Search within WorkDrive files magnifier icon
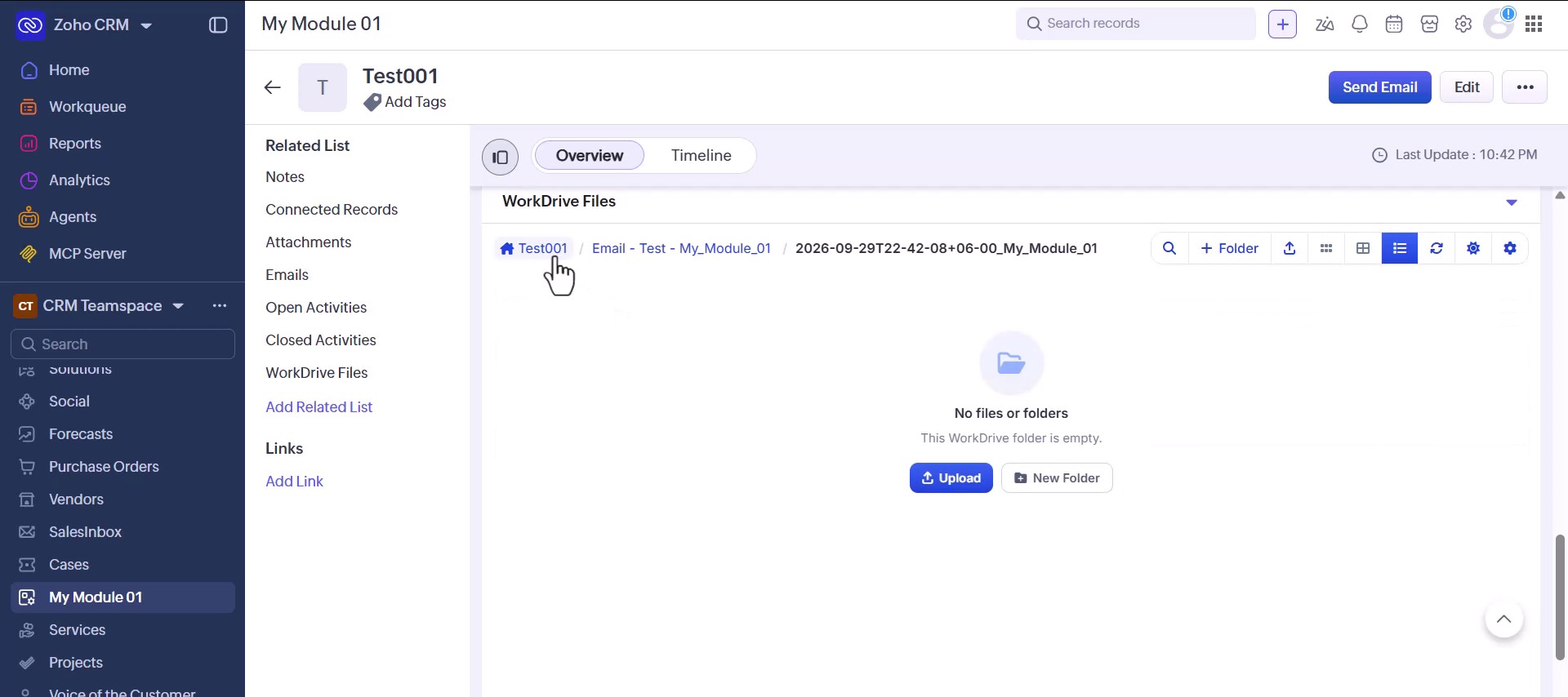 point(1169,248)
